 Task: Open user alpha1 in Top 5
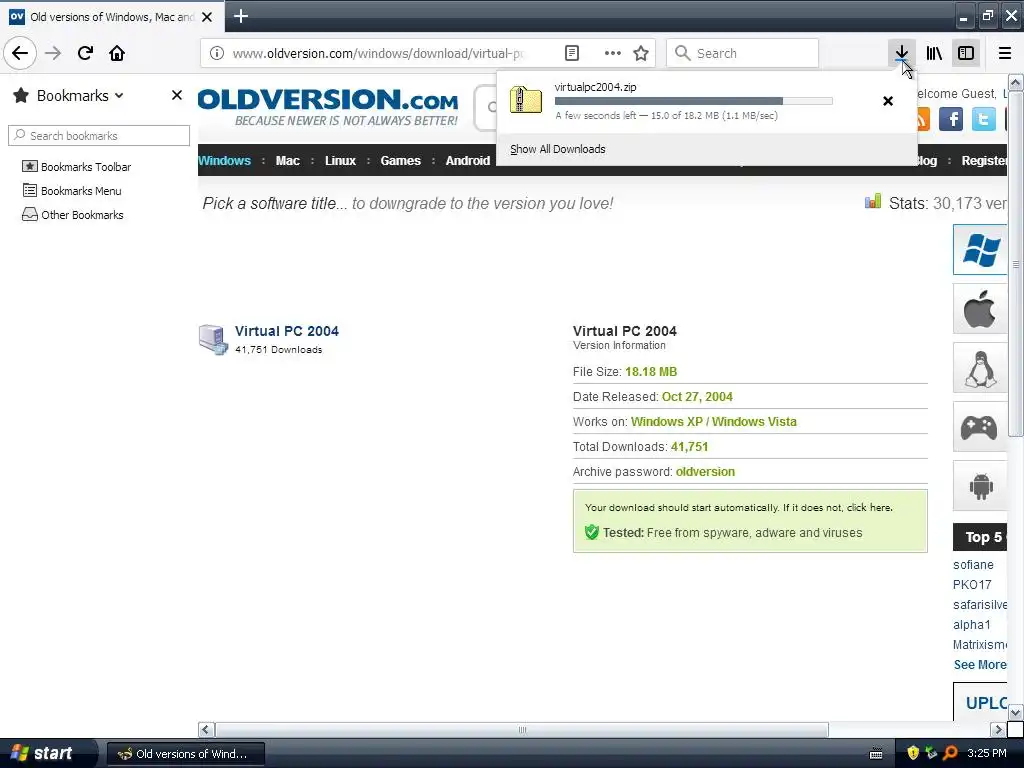click(x=972, y=625)
